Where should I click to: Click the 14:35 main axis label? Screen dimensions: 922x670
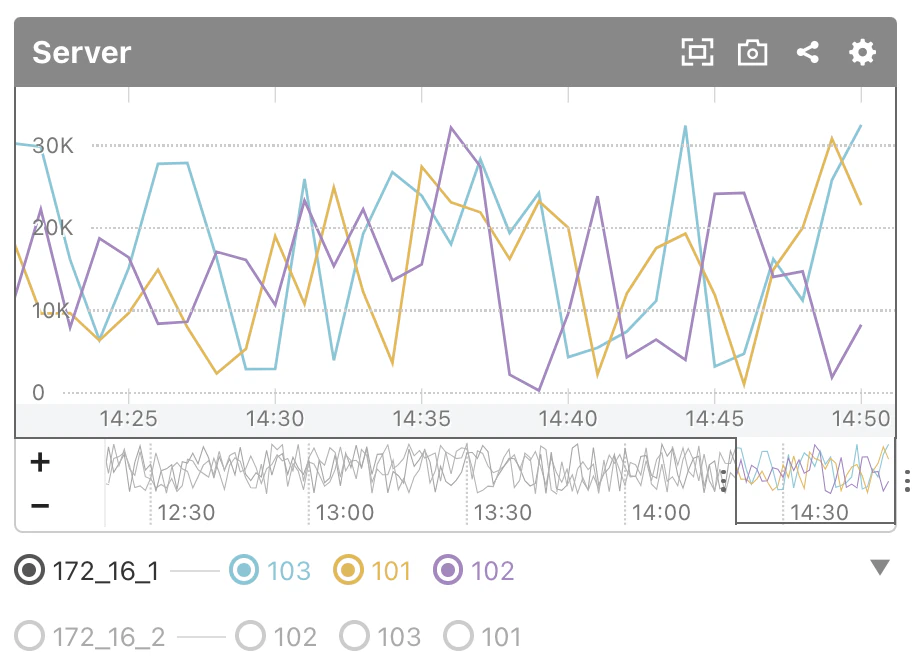422,418
